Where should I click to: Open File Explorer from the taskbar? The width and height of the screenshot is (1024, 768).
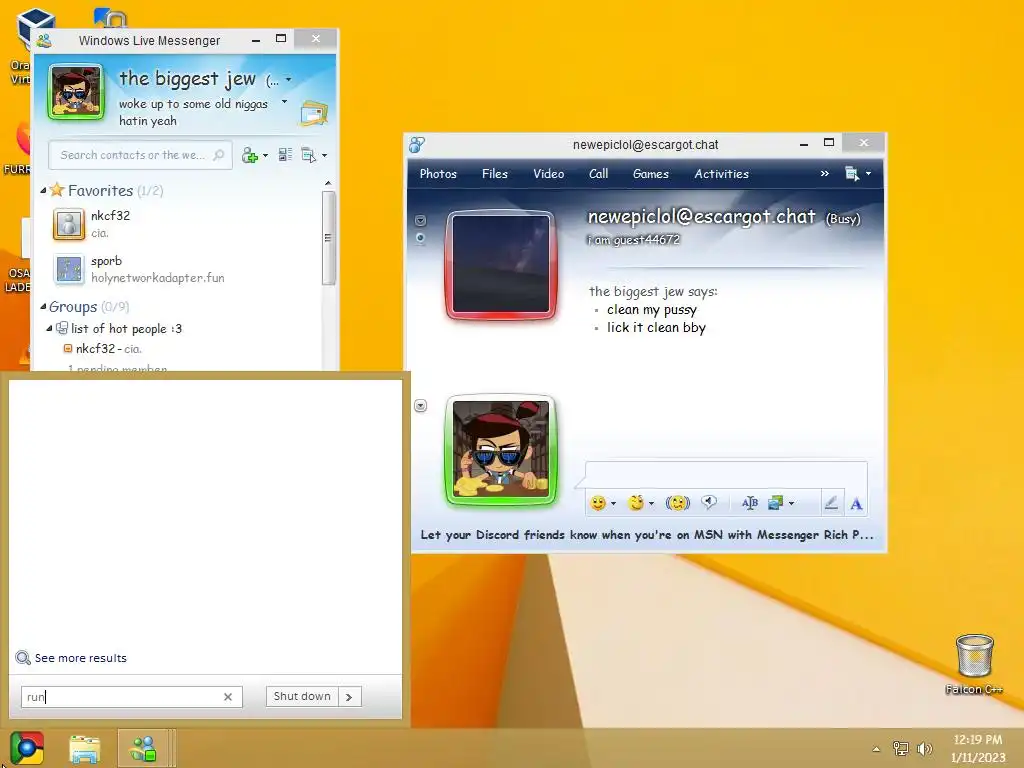[x=85, y=748]
